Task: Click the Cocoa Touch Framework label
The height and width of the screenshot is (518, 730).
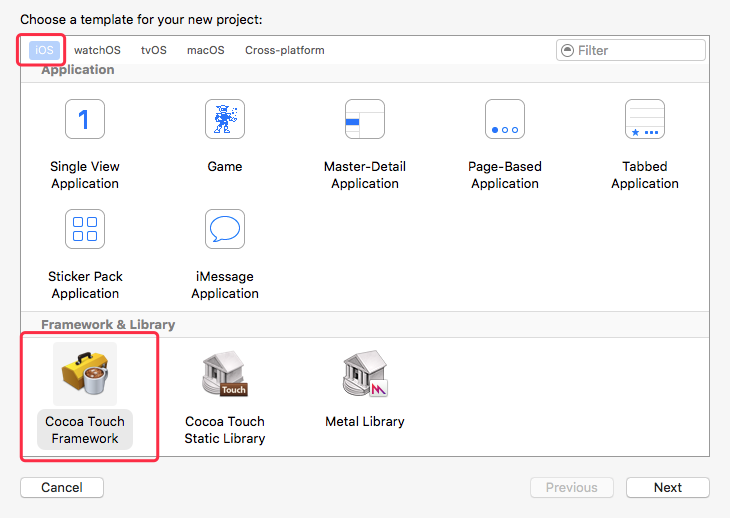Action: 85,430
